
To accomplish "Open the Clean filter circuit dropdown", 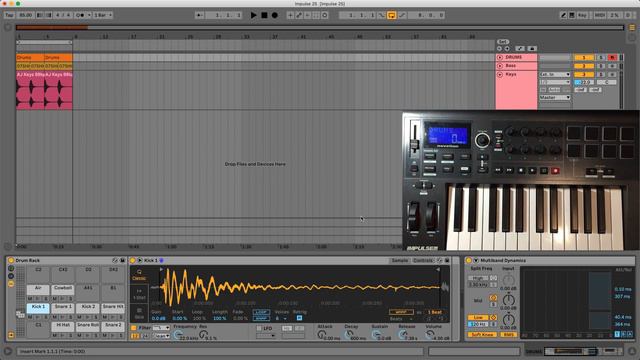I will click(161, 336).
